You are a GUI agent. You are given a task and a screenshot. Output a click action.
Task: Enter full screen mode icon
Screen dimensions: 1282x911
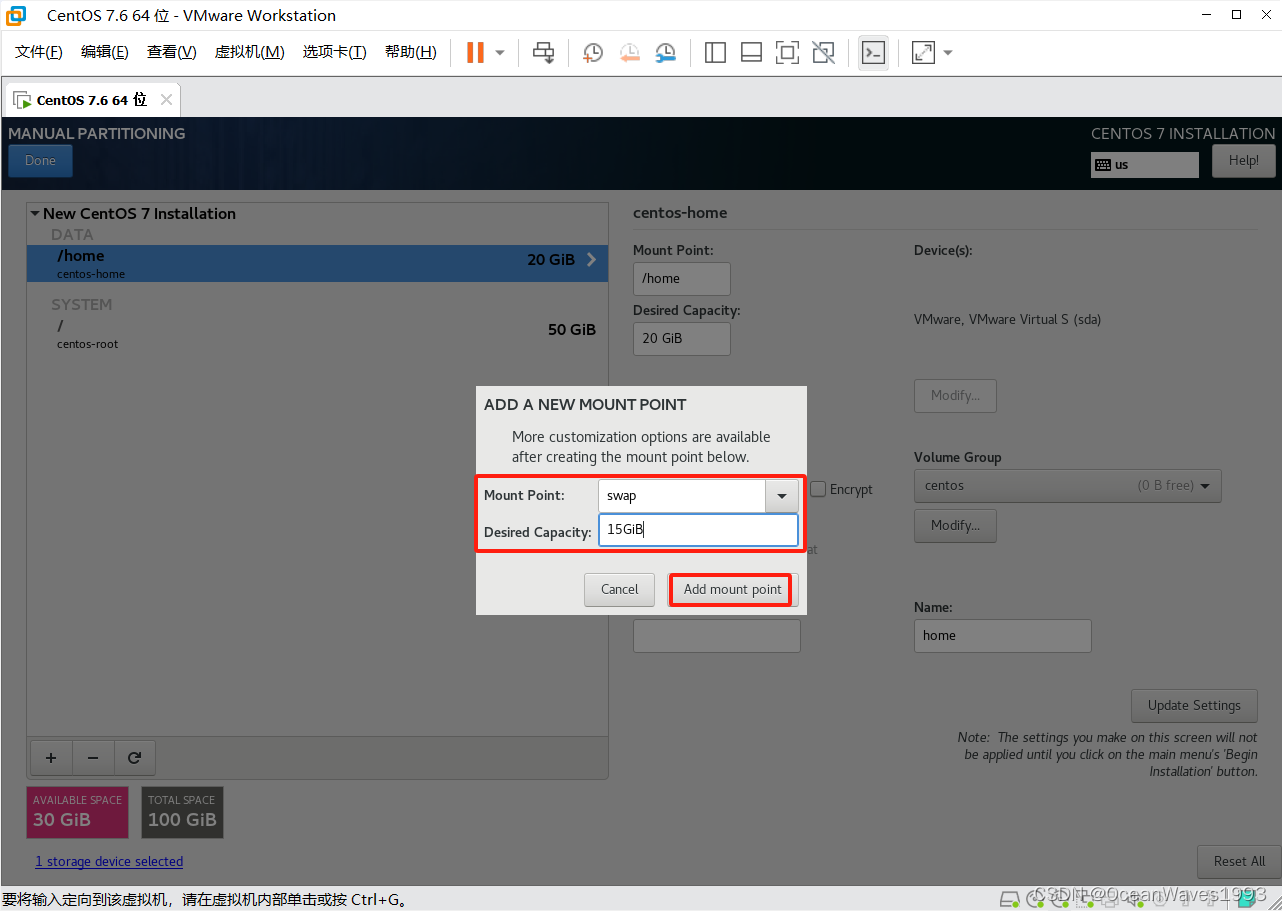click(787, 52)
